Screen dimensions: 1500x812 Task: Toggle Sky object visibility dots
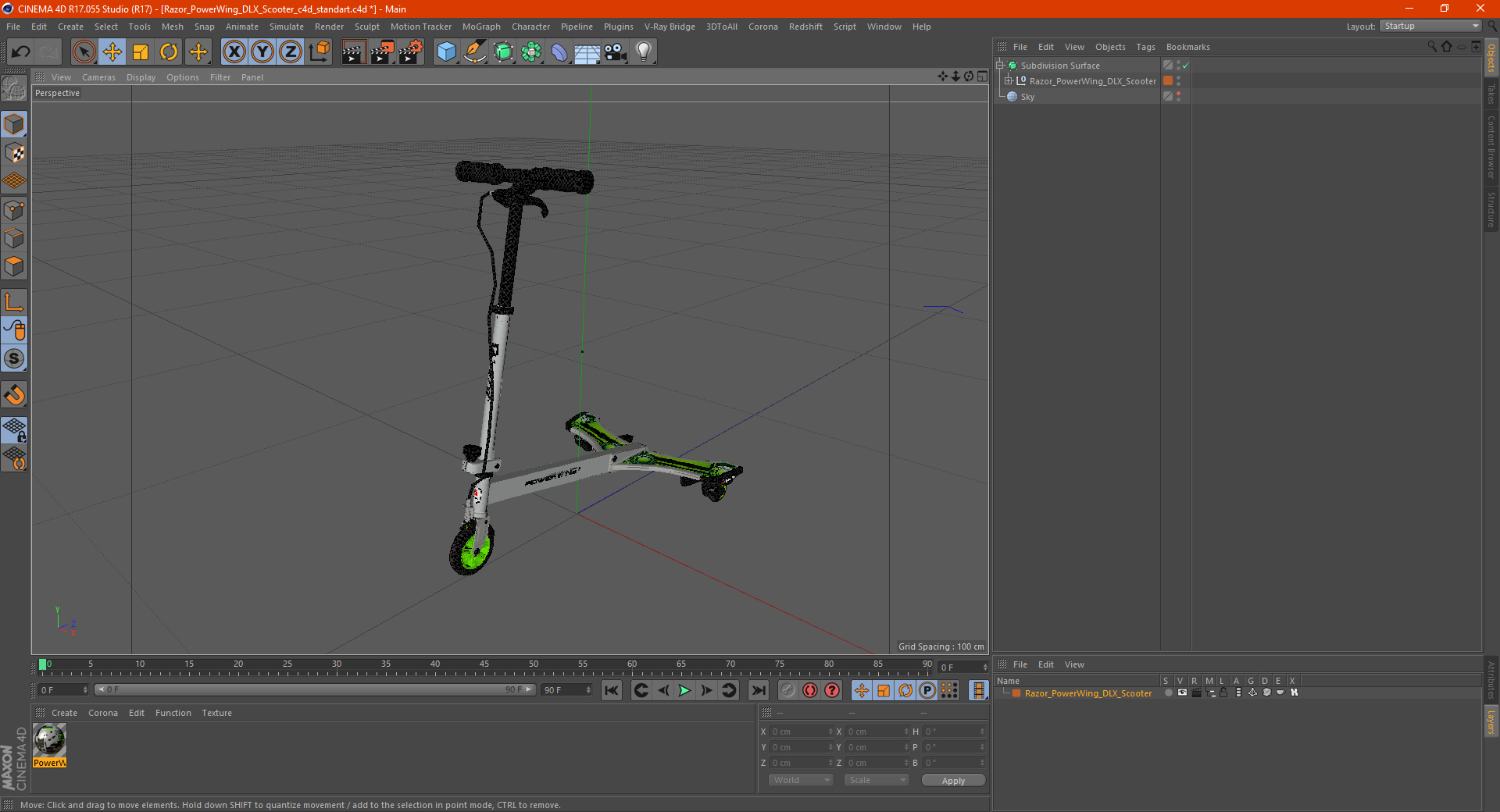coord(1178,96)
